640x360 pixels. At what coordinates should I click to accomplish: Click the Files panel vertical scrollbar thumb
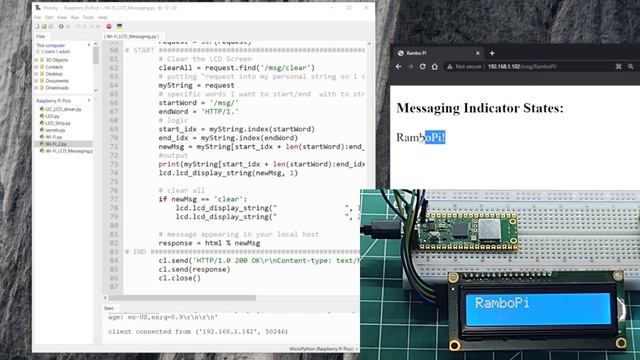(x=96, y=55)
